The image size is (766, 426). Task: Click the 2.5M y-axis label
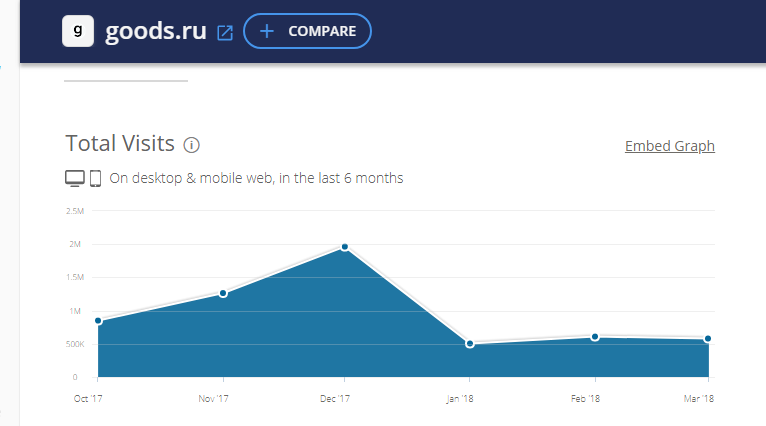click(74, 211)
